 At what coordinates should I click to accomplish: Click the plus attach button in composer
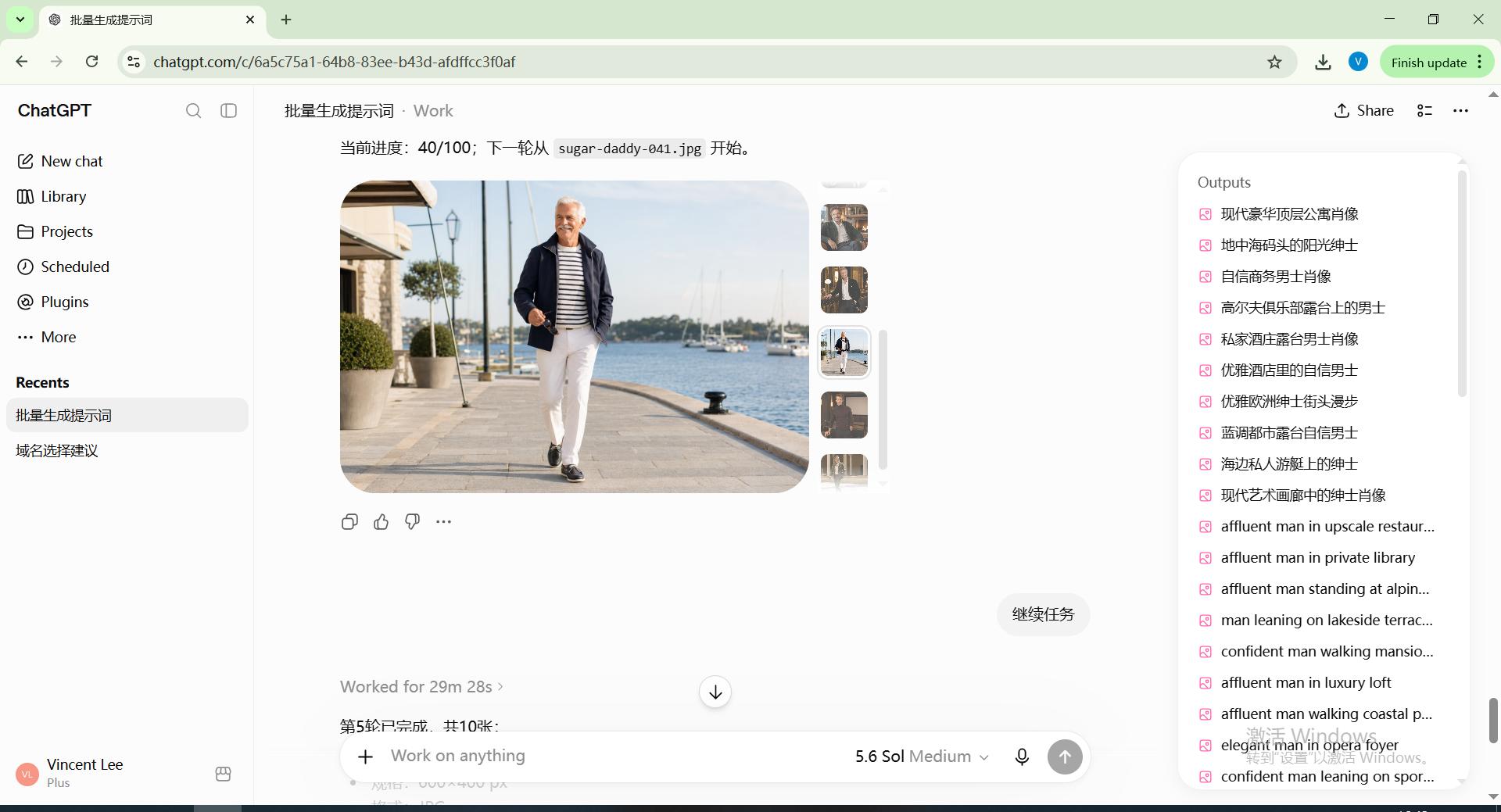coord(365,757)
